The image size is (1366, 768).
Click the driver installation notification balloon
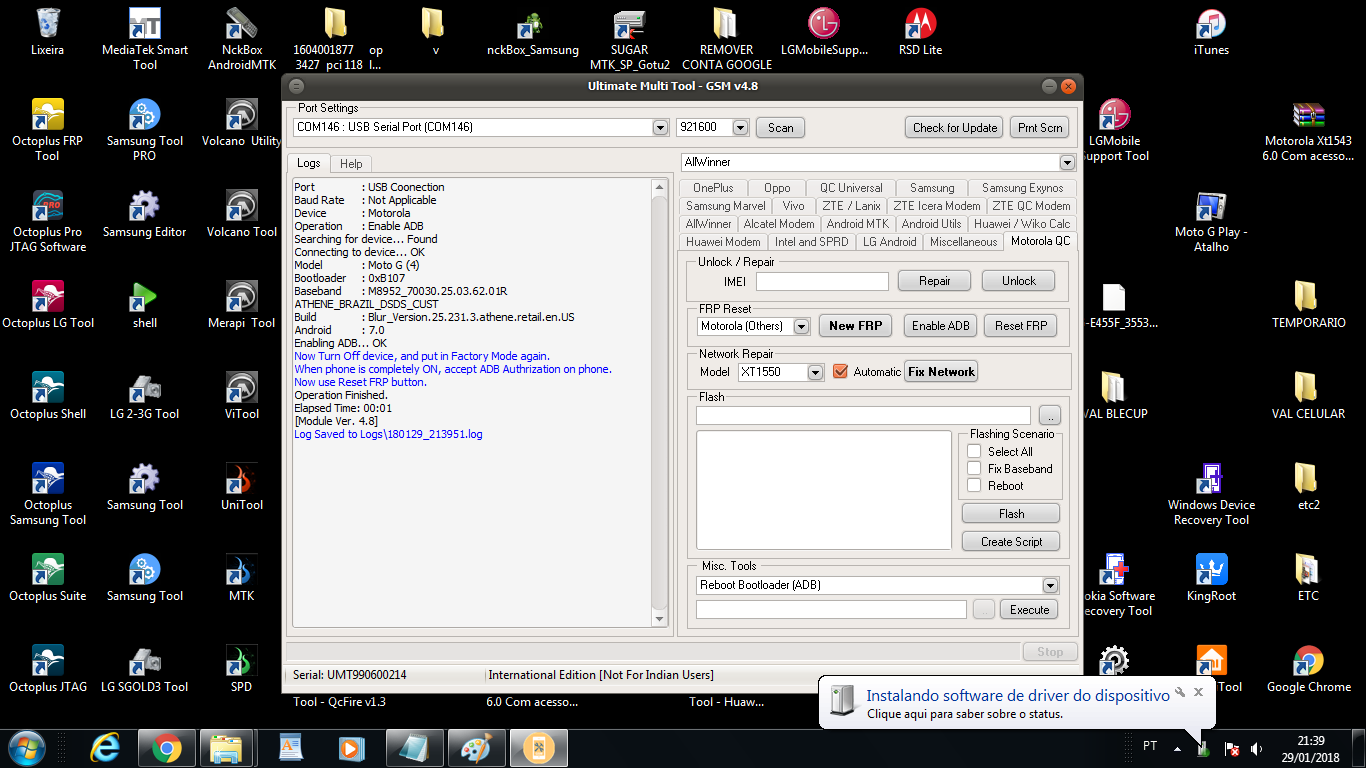(x=1016, y=703)
